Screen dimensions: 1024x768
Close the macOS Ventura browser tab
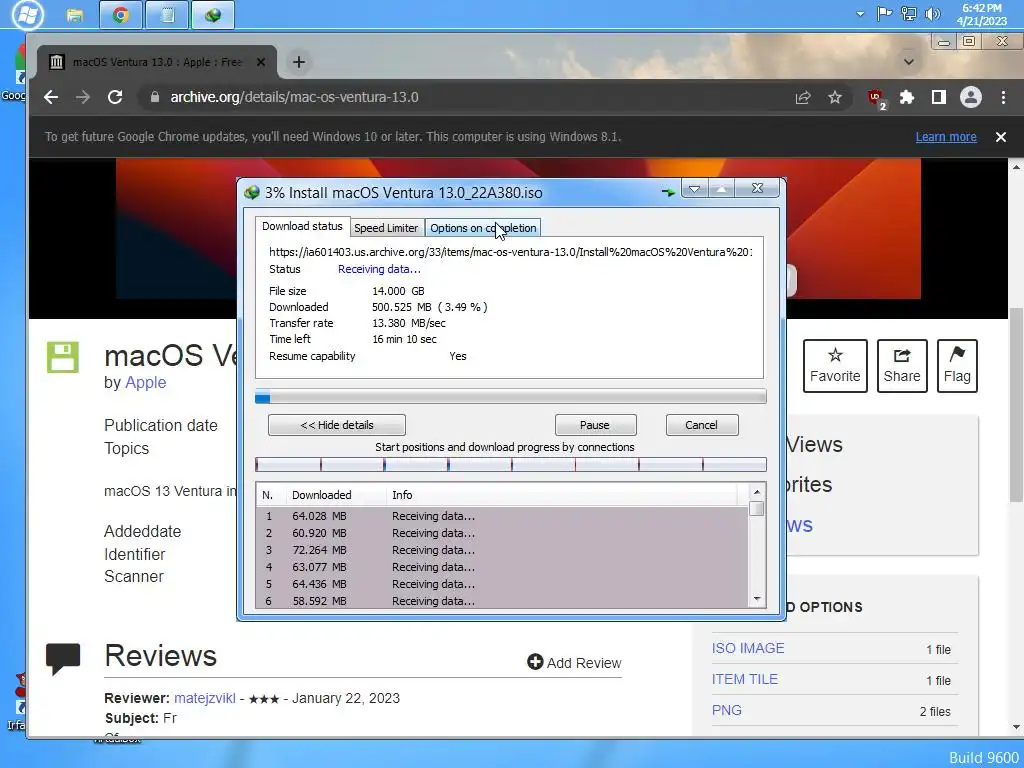[261, 62]
